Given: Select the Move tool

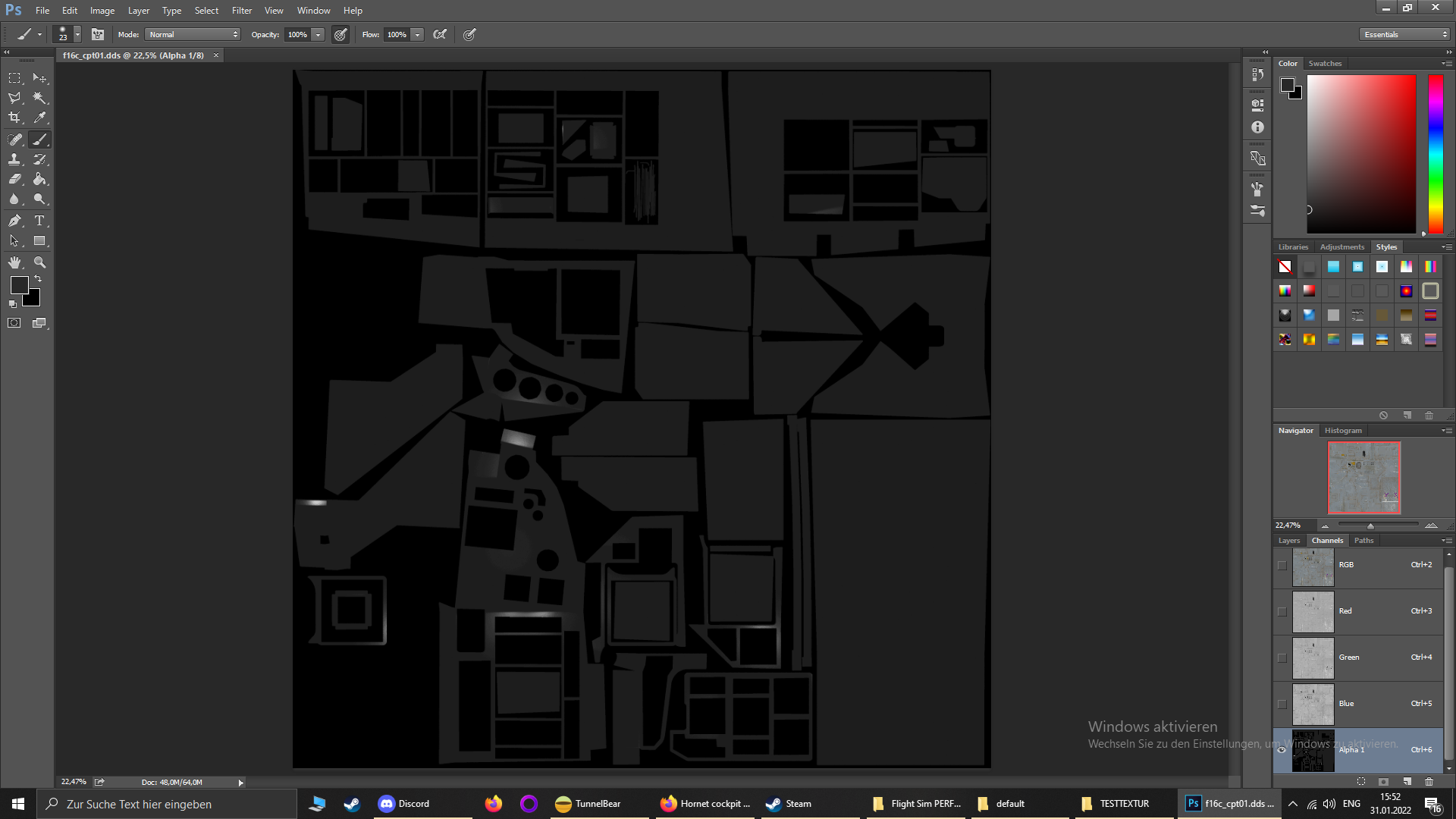Looking at the screenshot, I should point(39,78).
